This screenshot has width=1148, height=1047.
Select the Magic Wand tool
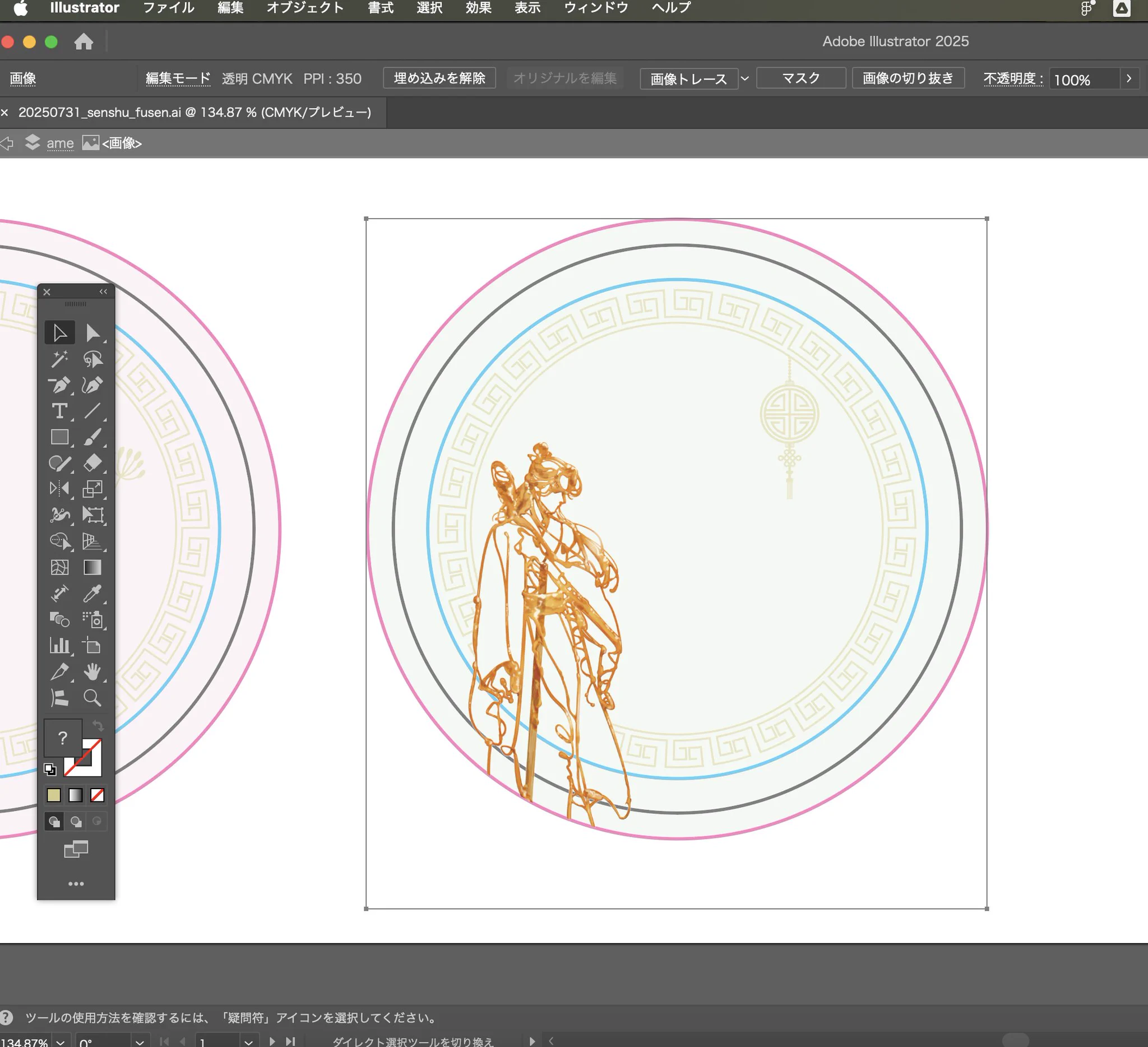coord(59,359)
